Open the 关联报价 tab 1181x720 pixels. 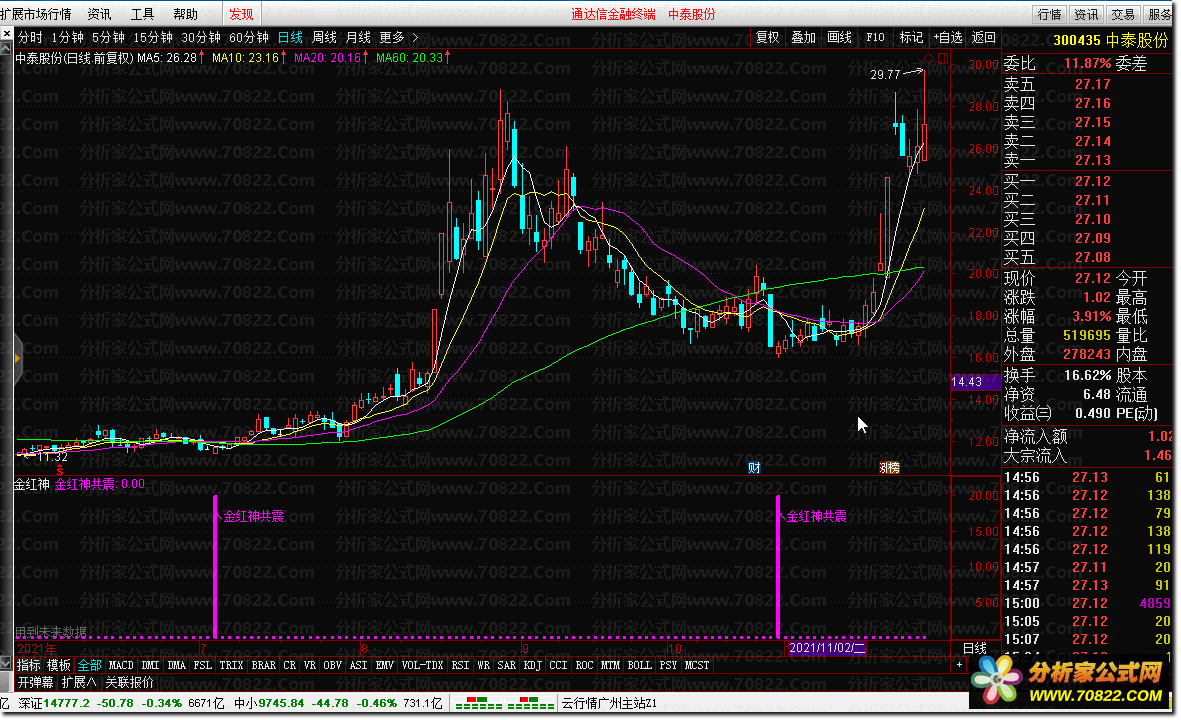coord(130,682)
